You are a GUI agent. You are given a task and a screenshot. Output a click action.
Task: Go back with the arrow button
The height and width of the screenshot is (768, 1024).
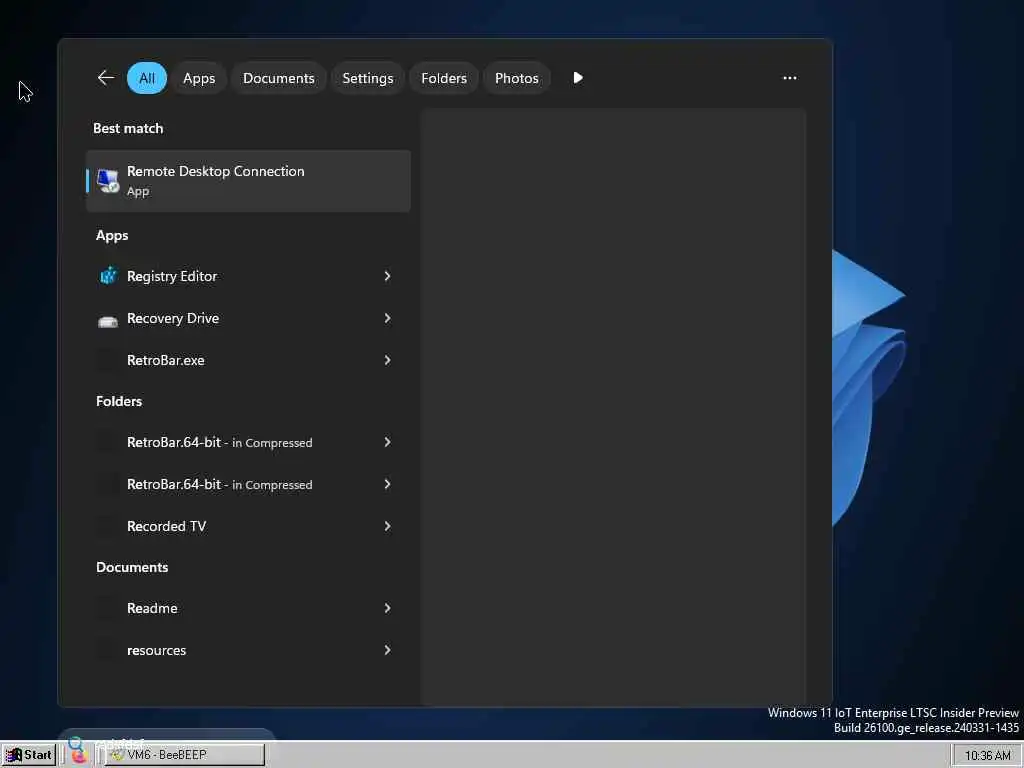click(106, 78)
